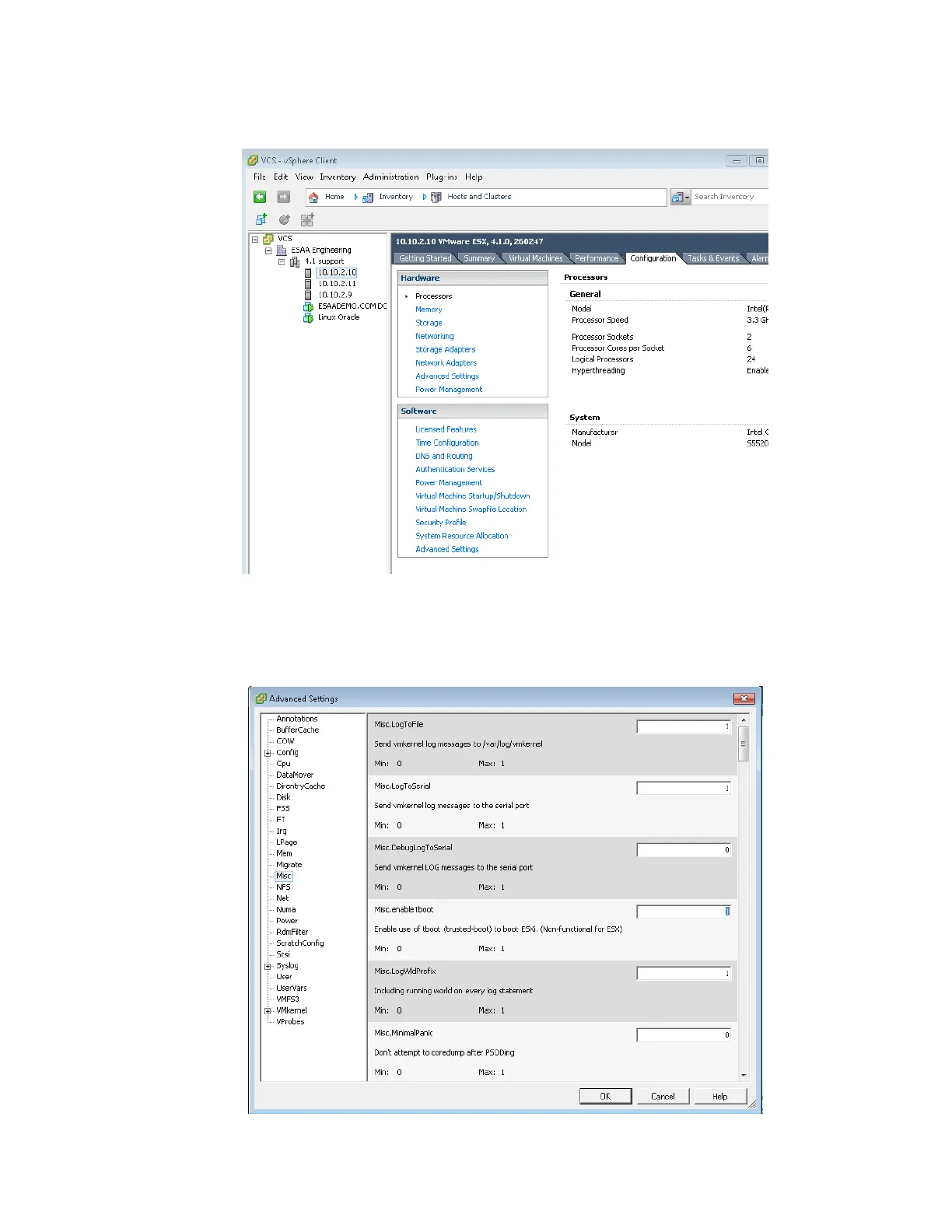This screenshot has width=952, height=1232.
Task: Switch to the Summary tab
Action: (479, 258)
